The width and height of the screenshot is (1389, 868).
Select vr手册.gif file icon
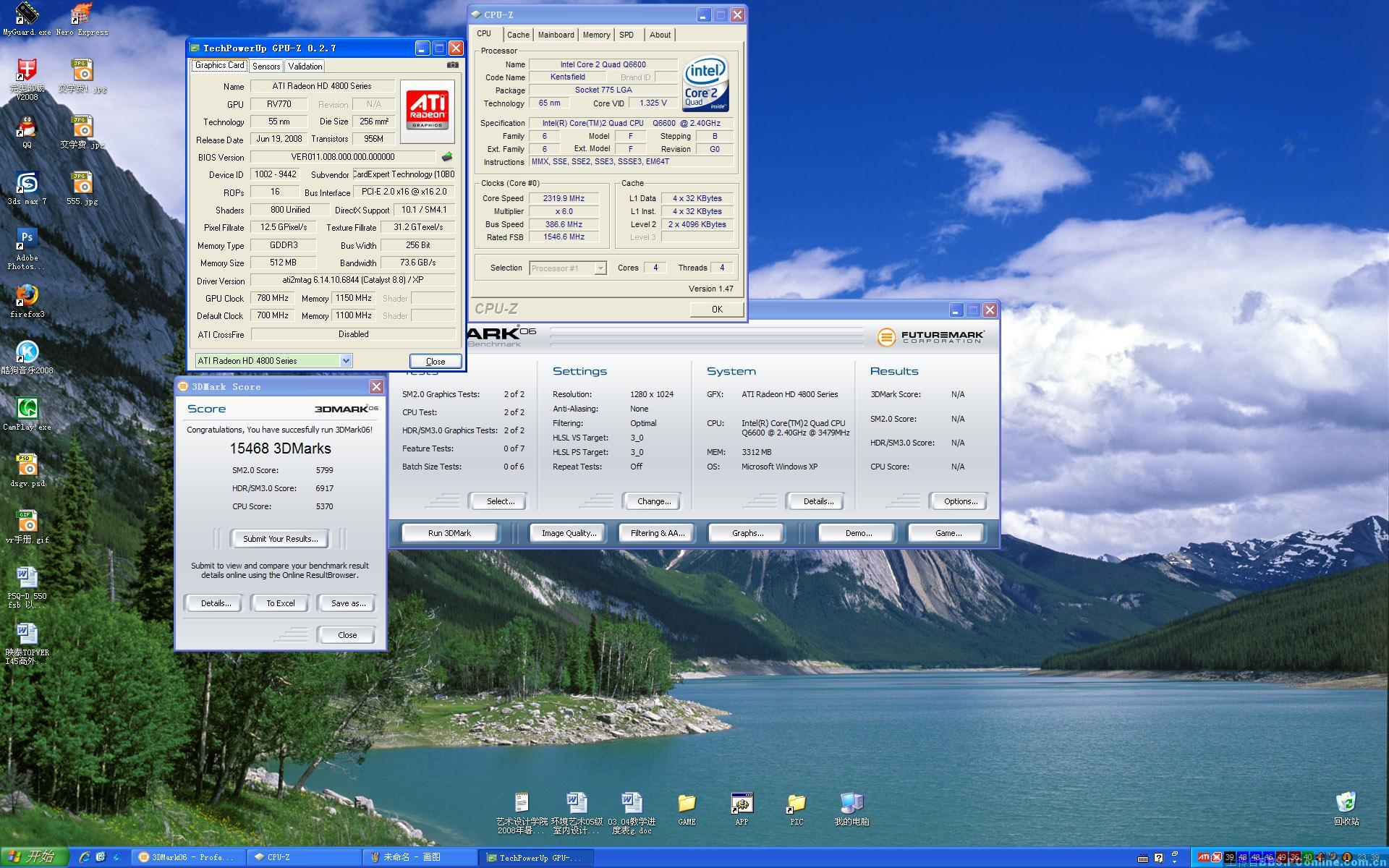click(27, 527)
